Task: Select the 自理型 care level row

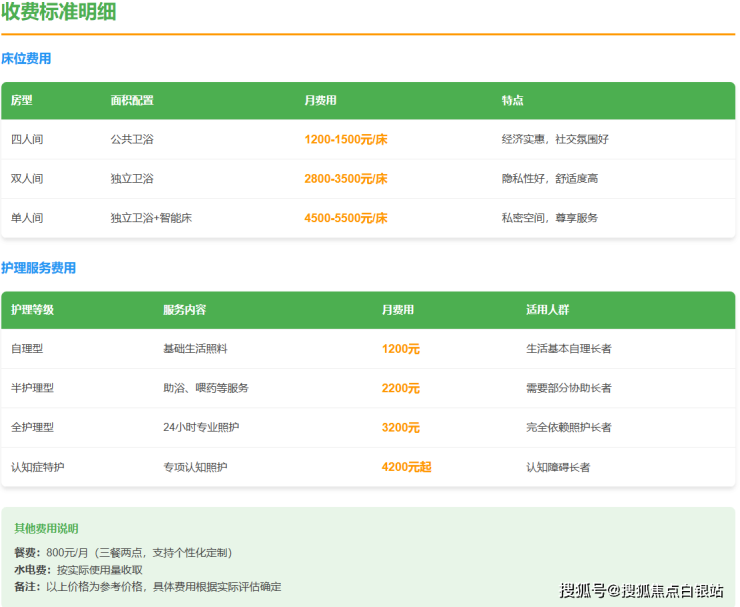Action: [27, 349]
